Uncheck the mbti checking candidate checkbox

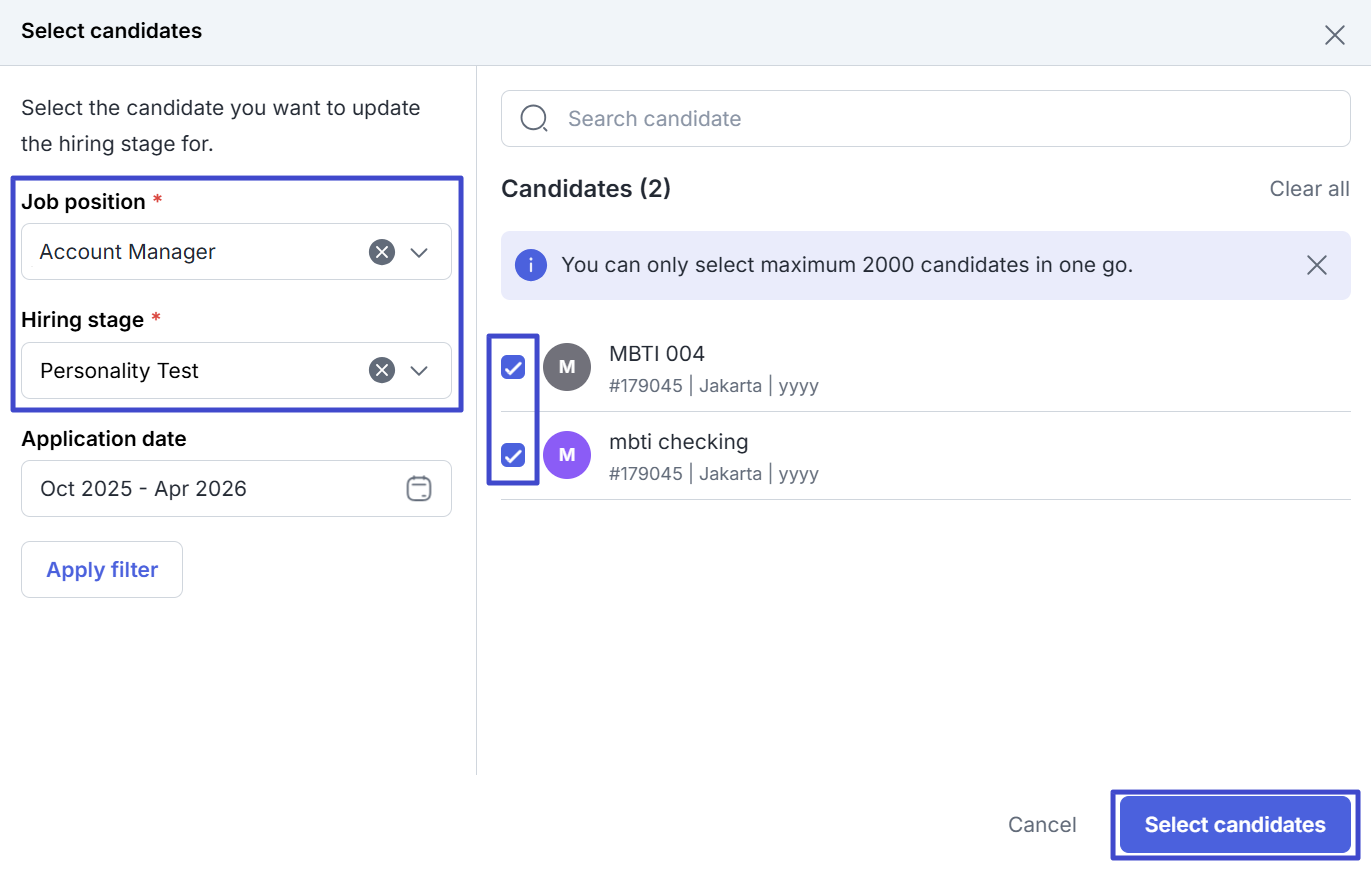[513, 455]
